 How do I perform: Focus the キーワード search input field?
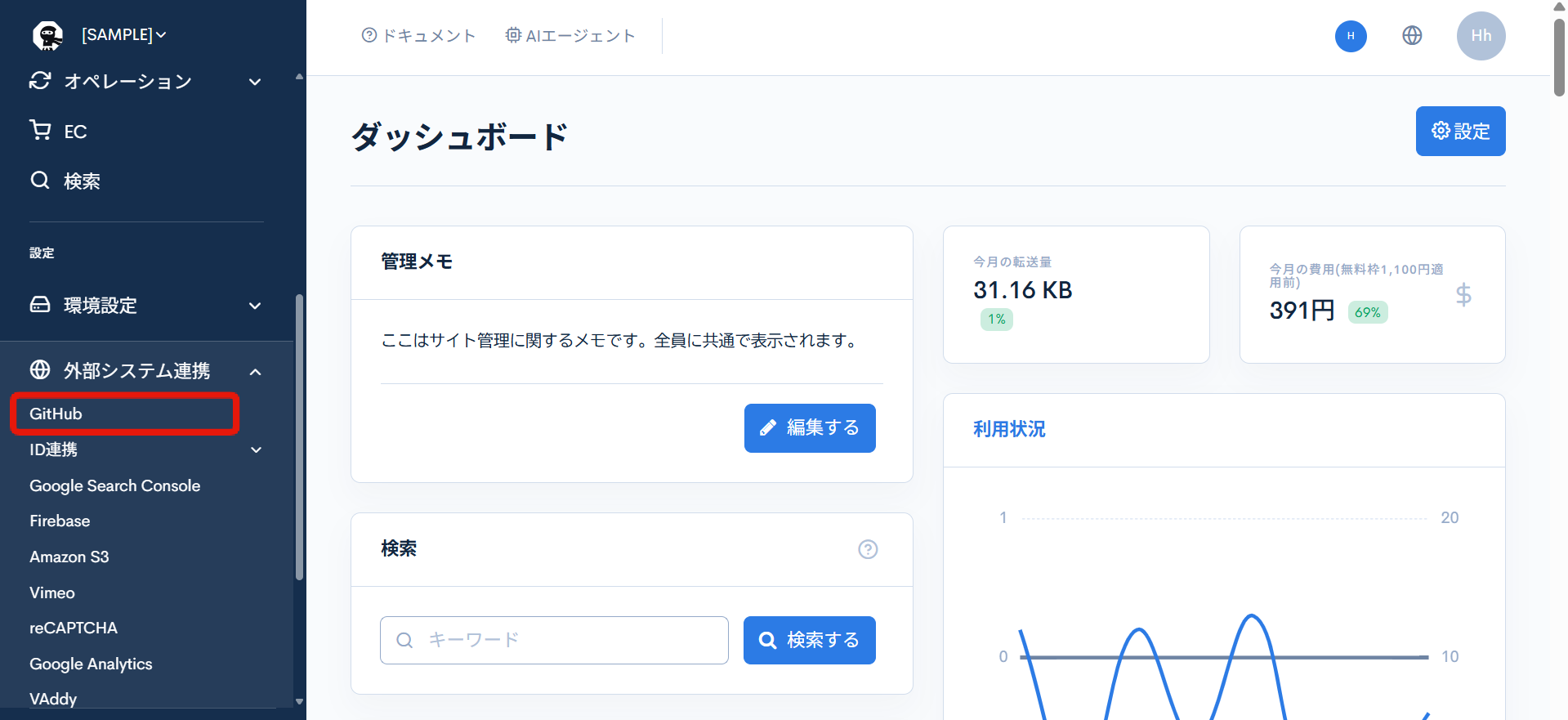pyautogui.click(x=554, y=640)
